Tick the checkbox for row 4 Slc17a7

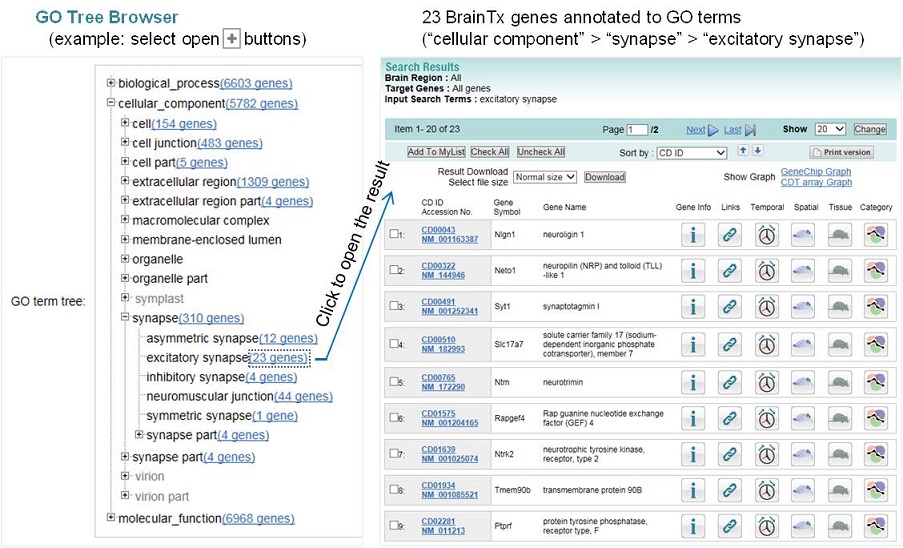point(394,344)
